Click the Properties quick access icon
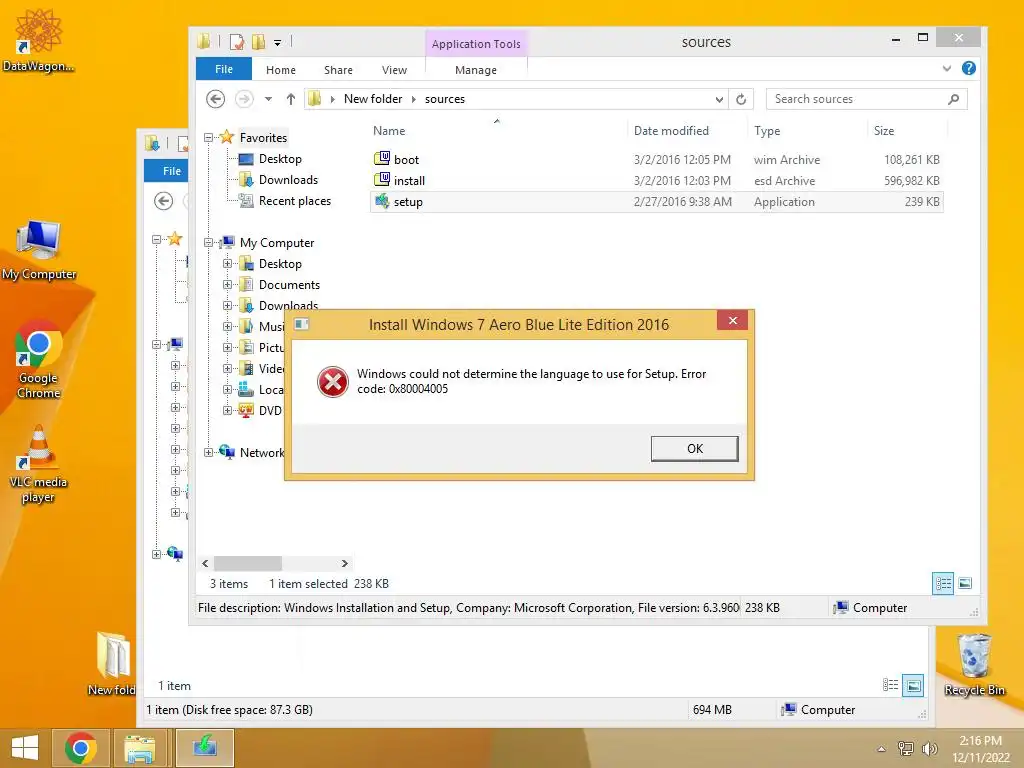This screenshot has width=1024, height=768. 236,42
